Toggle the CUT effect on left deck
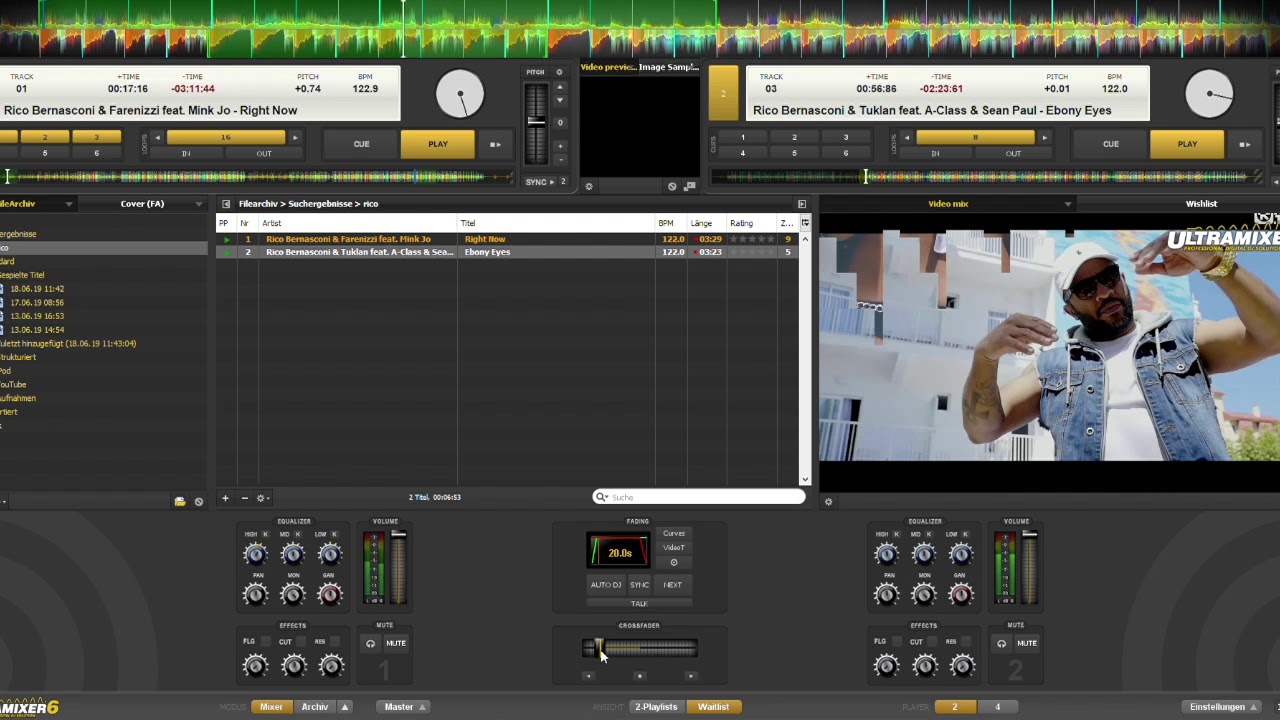 click(301, 642)
